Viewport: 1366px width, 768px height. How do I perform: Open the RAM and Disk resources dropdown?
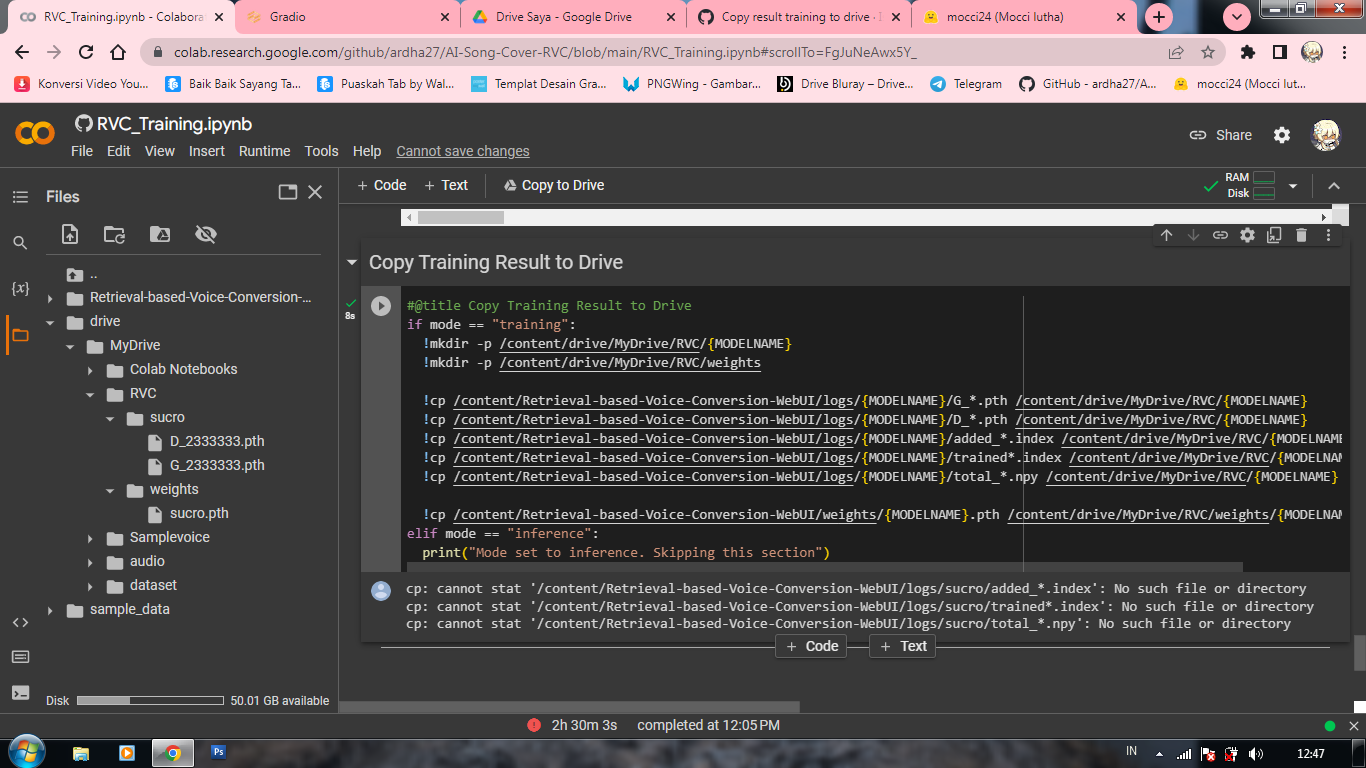point(1293,185)
